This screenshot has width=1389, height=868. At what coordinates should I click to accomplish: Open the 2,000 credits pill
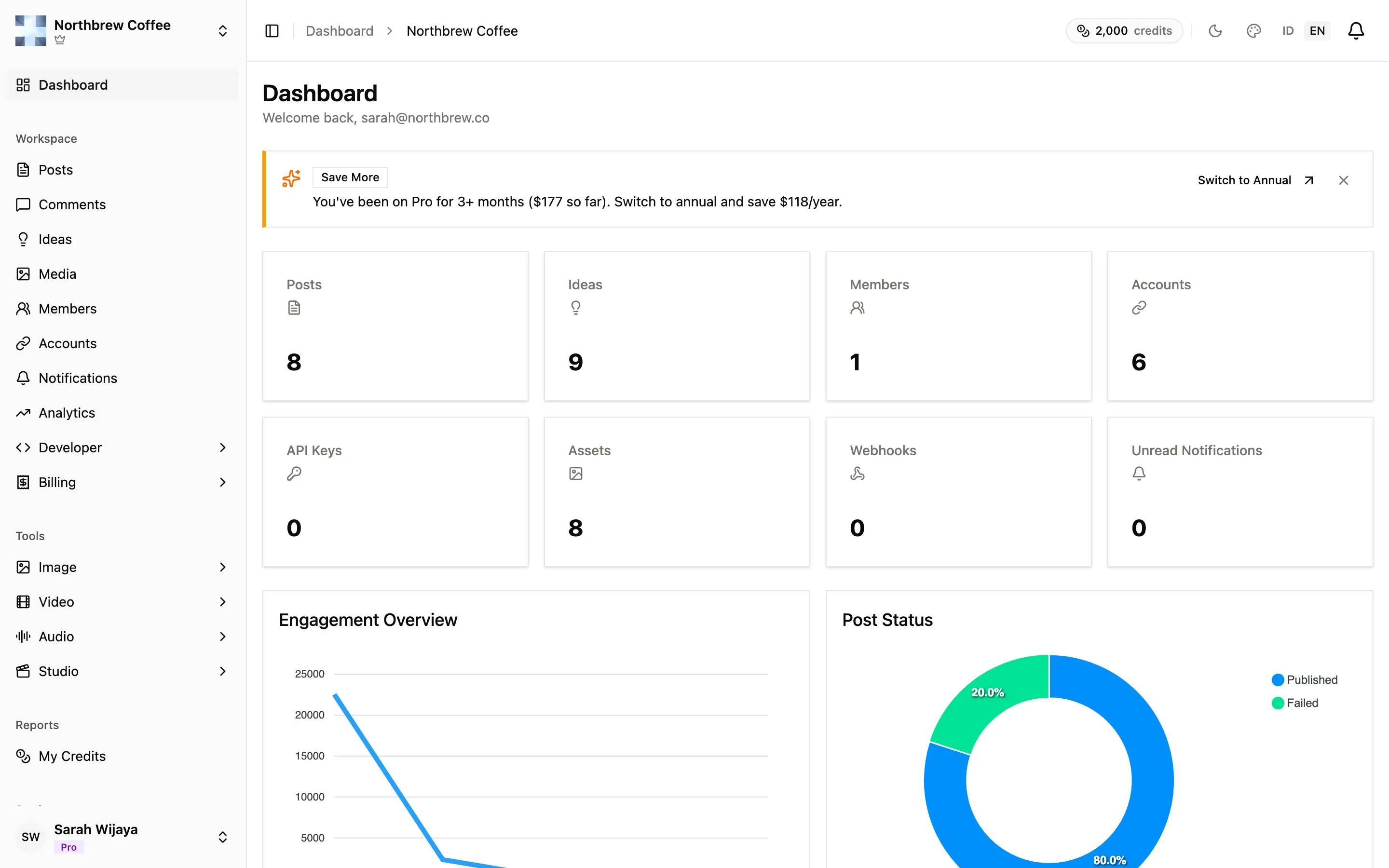pos(1124,31)
